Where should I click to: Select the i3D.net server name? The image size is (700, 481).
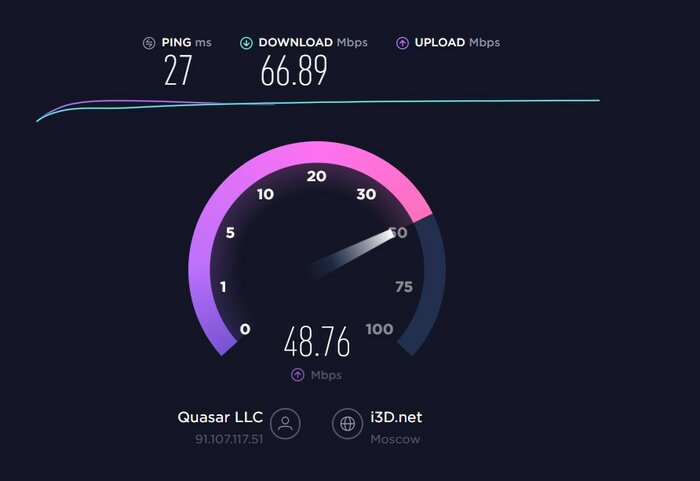(396, 417)
